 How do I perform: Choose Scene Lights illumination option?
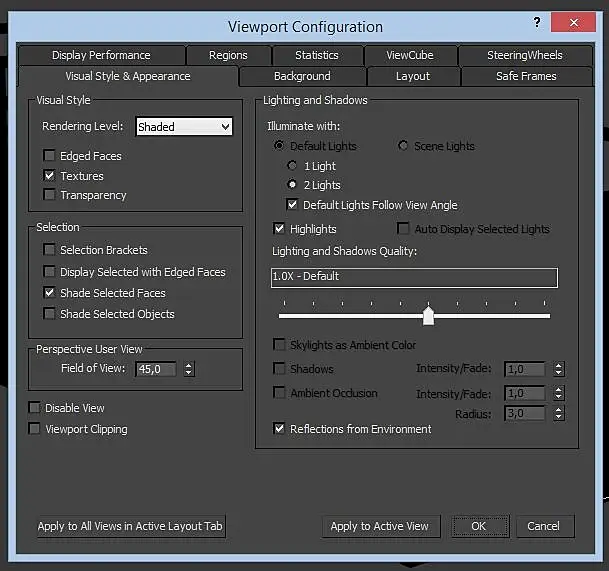point(404,146)
